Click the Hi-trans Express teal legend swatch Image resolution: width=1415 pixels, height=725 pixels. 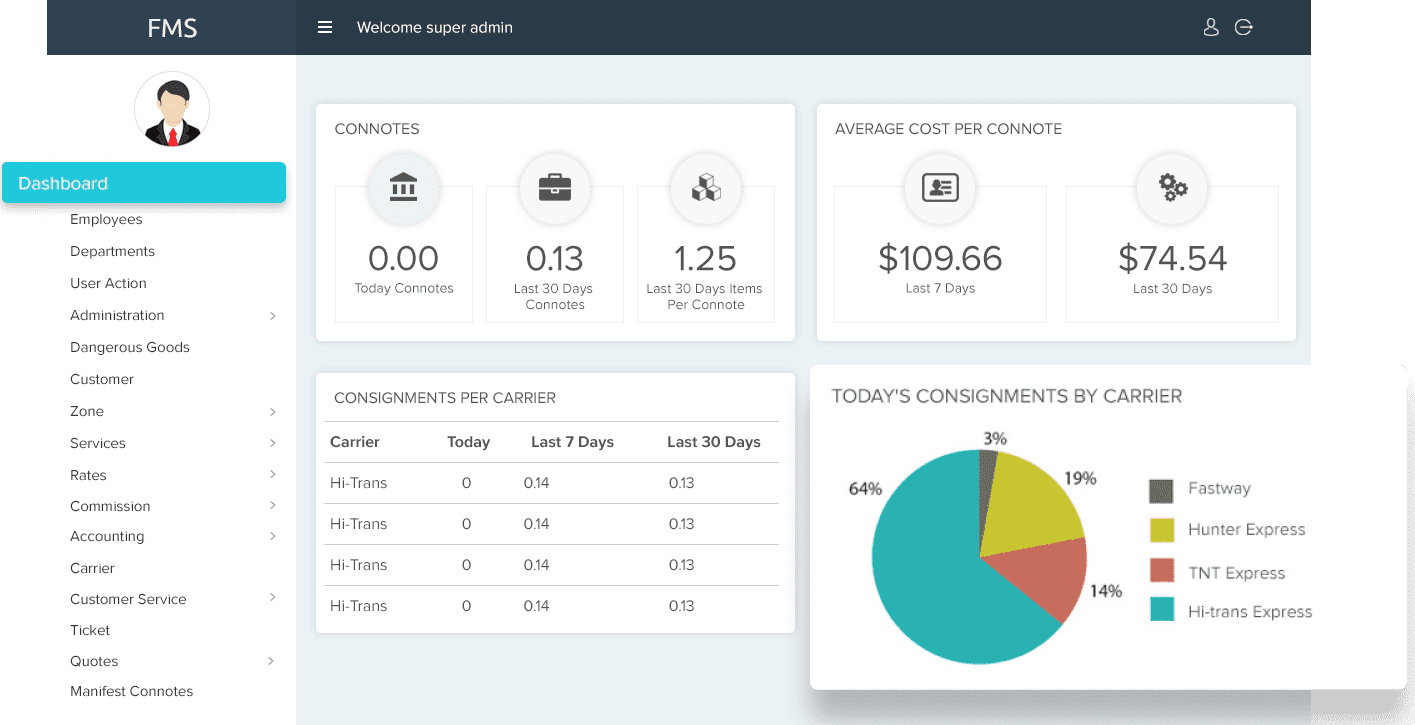(1161, 609)
